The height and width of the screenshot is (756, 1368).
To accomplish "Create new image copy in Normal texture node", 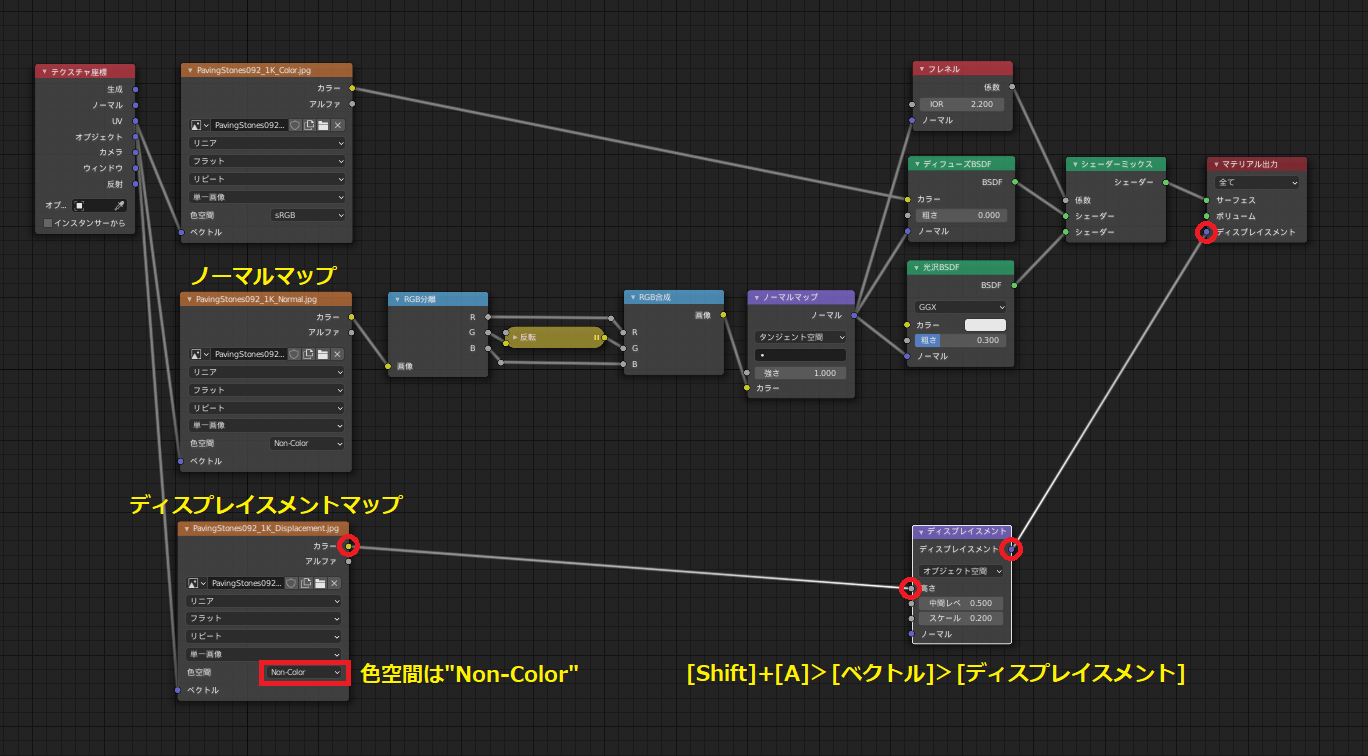I will [x=309, y=354].
